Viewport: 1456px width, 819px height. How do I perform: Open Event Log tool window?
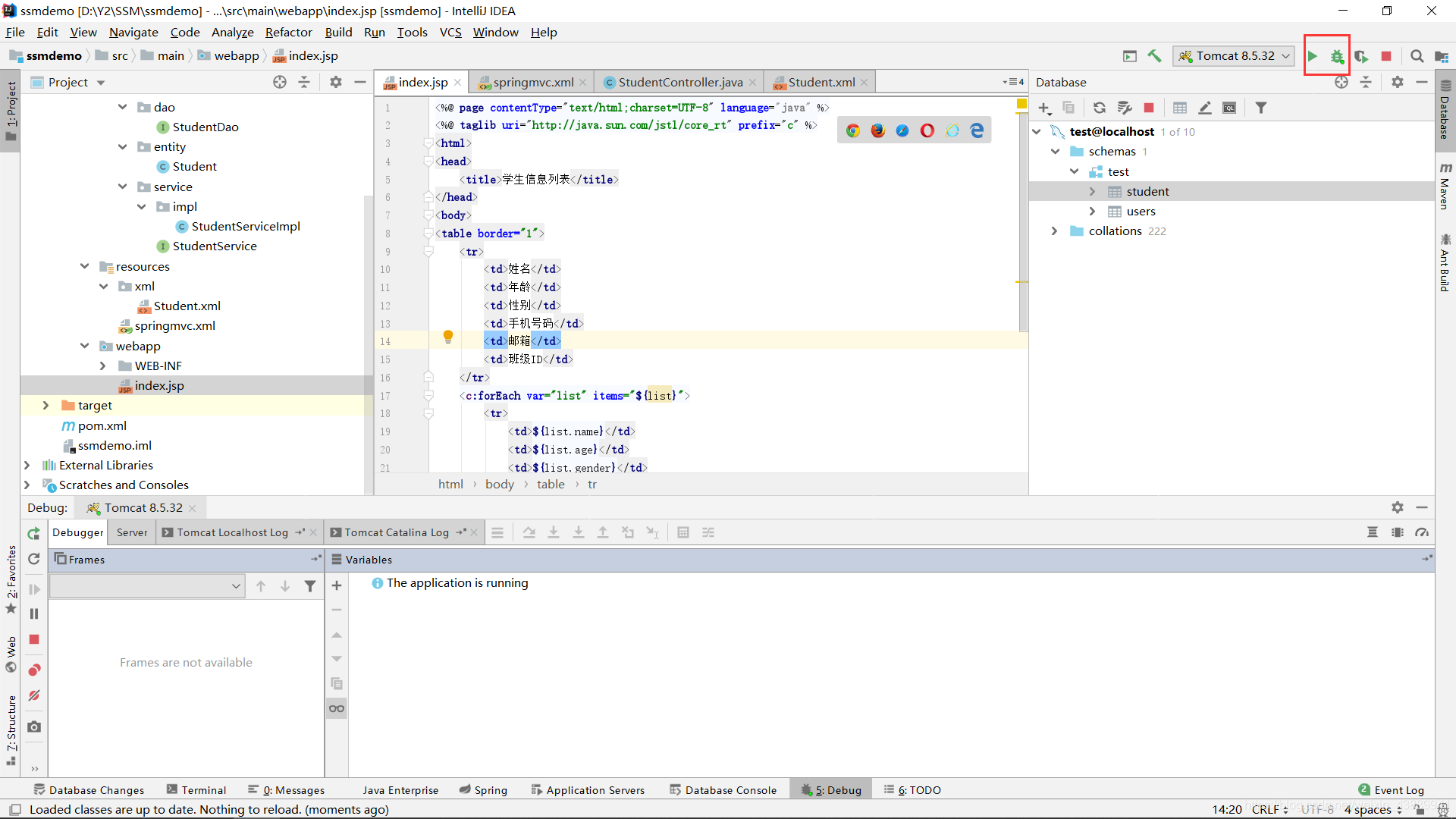point(1391,789)
